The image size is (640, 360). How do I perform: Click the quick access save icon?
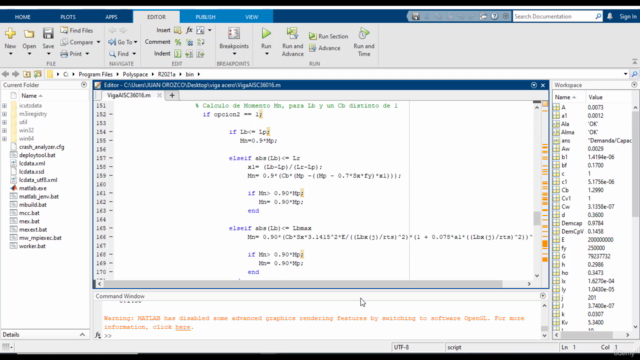(416, 16)
